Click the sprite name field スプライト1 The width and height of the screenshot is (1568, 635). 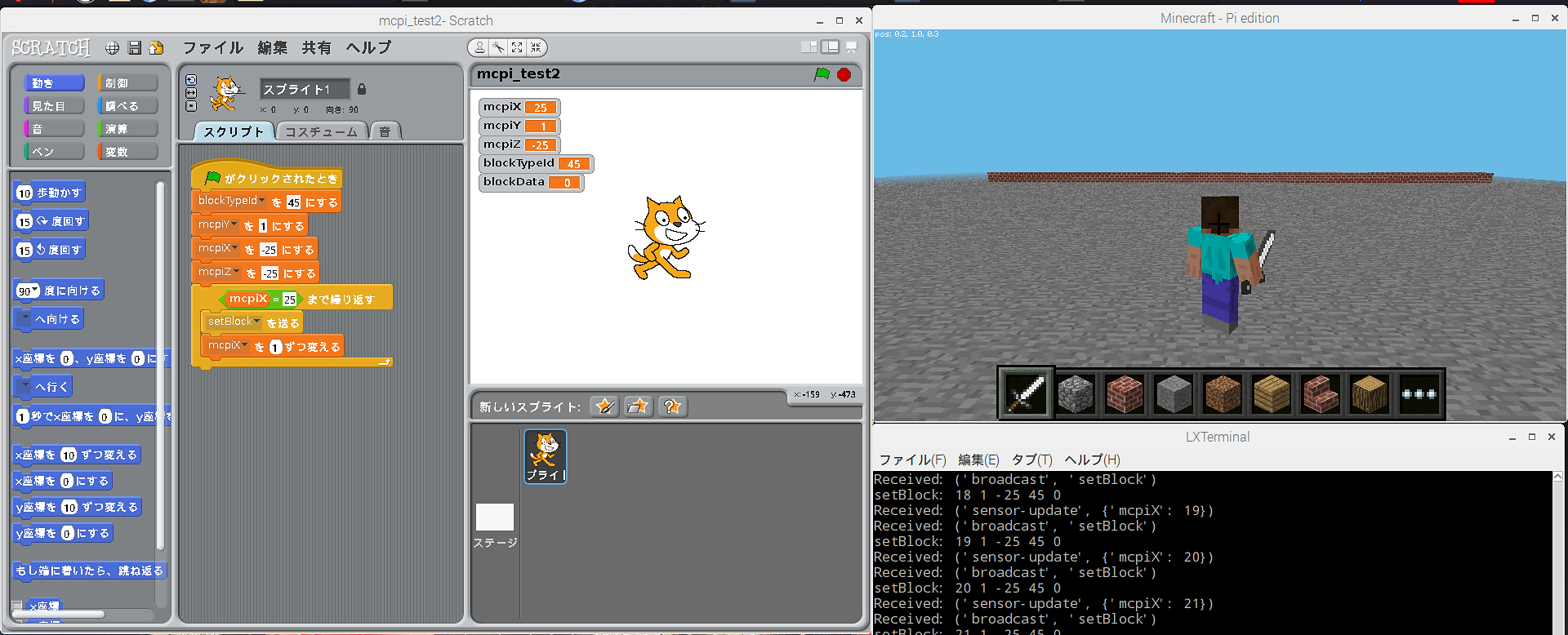[x=305, y=89]
